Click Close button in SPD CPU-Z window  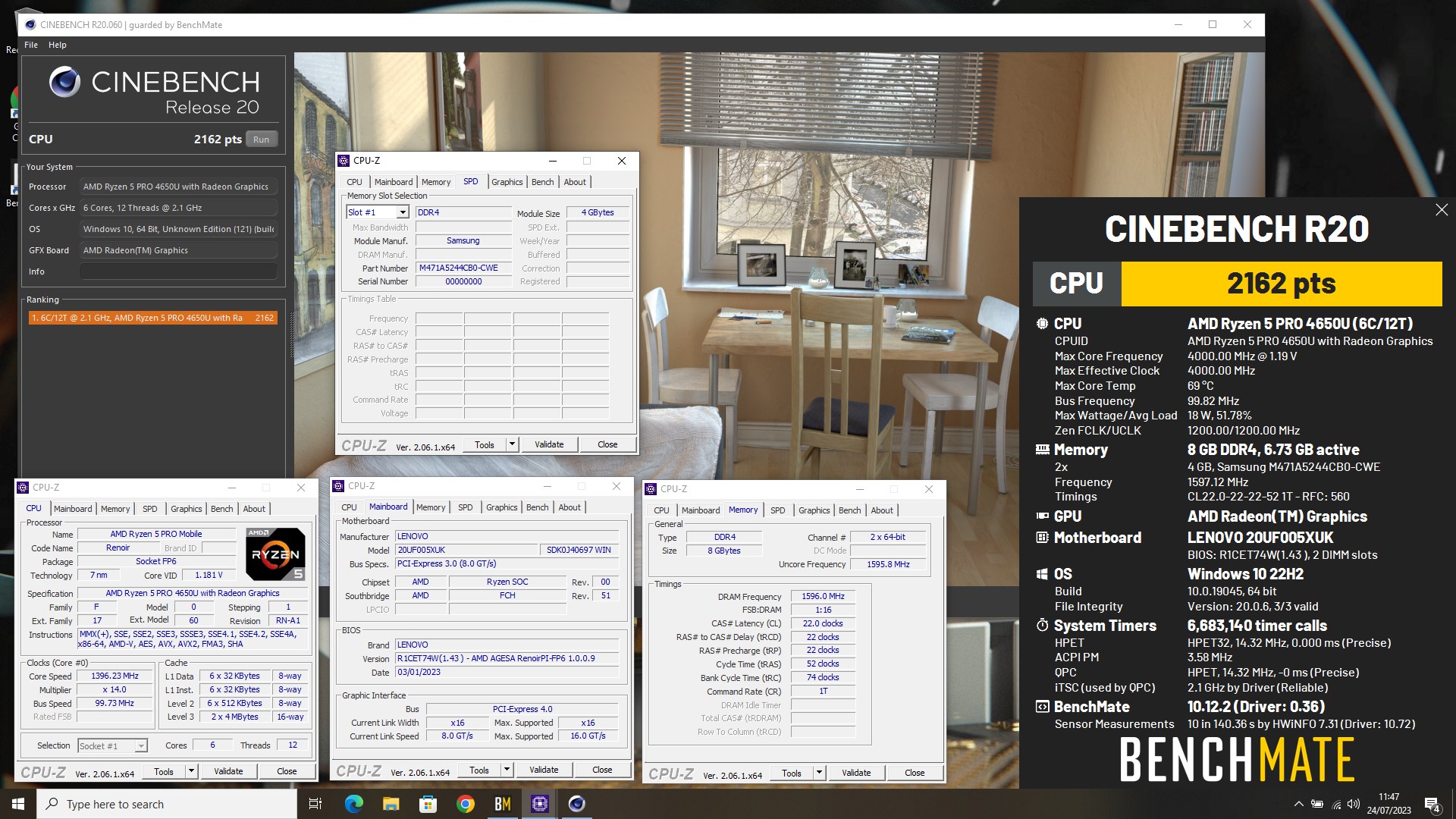607,444
